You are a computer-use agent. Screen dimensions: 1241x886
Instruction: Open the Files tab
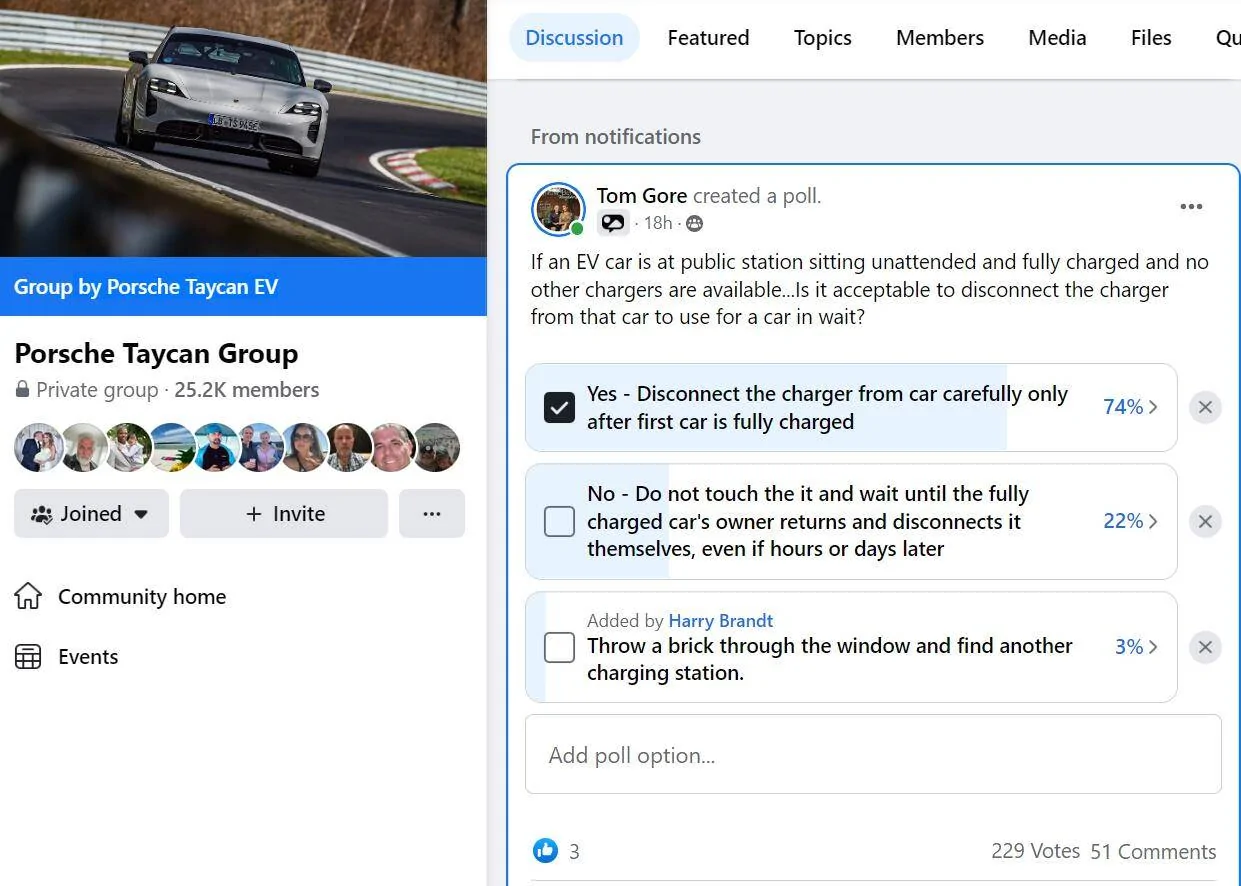pyautogui.click(x=1151, y=38)
